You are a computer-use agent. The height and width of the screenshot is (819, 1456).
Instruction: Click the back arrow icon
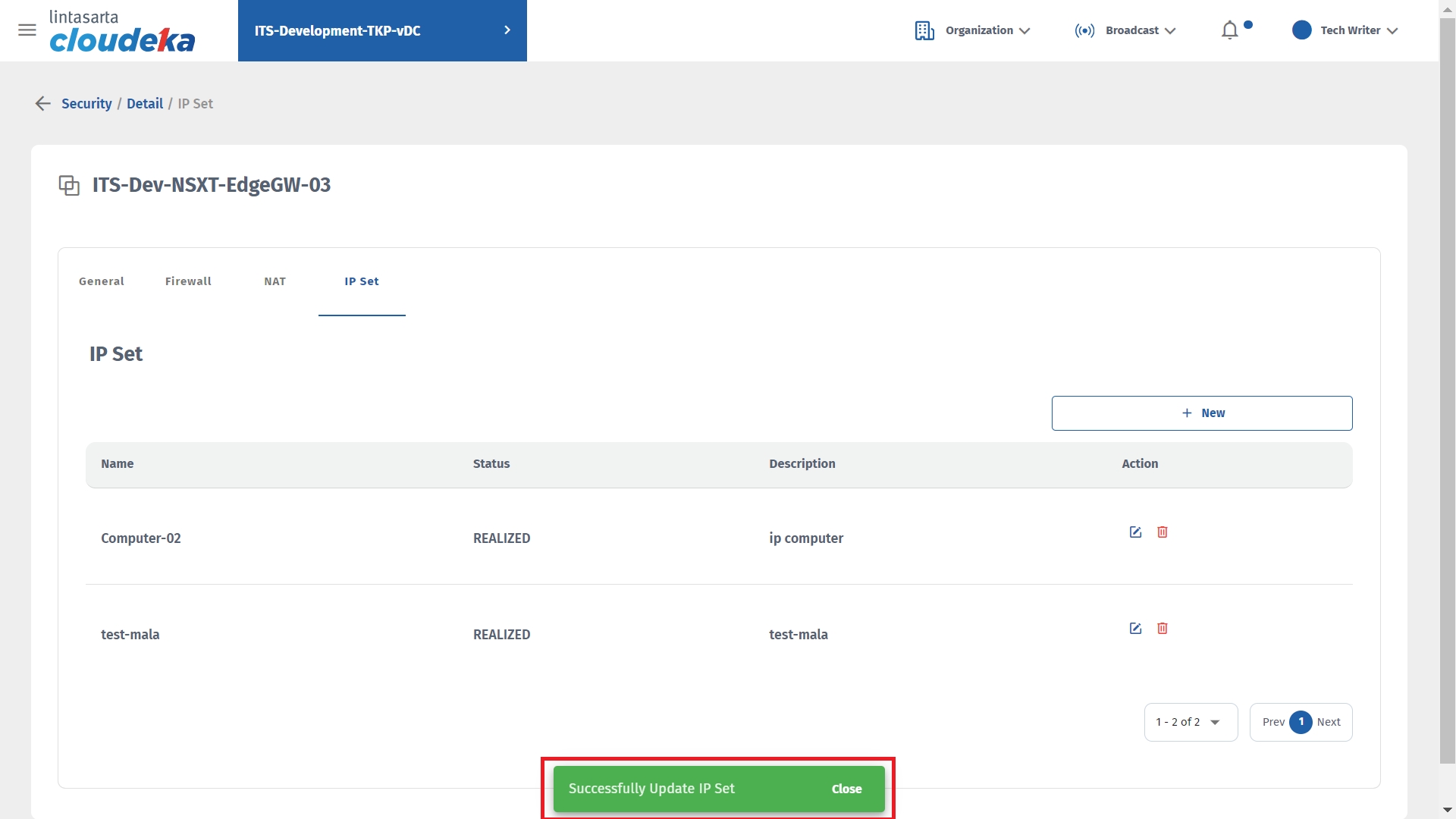click(42, 104)
